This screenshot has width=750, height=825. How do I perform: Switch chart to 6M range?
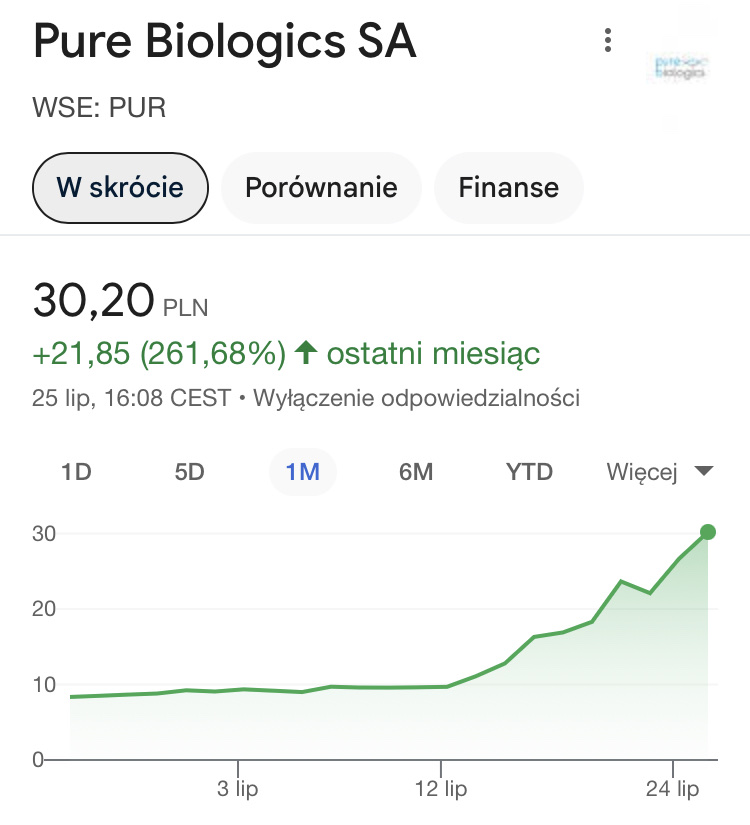416,472
